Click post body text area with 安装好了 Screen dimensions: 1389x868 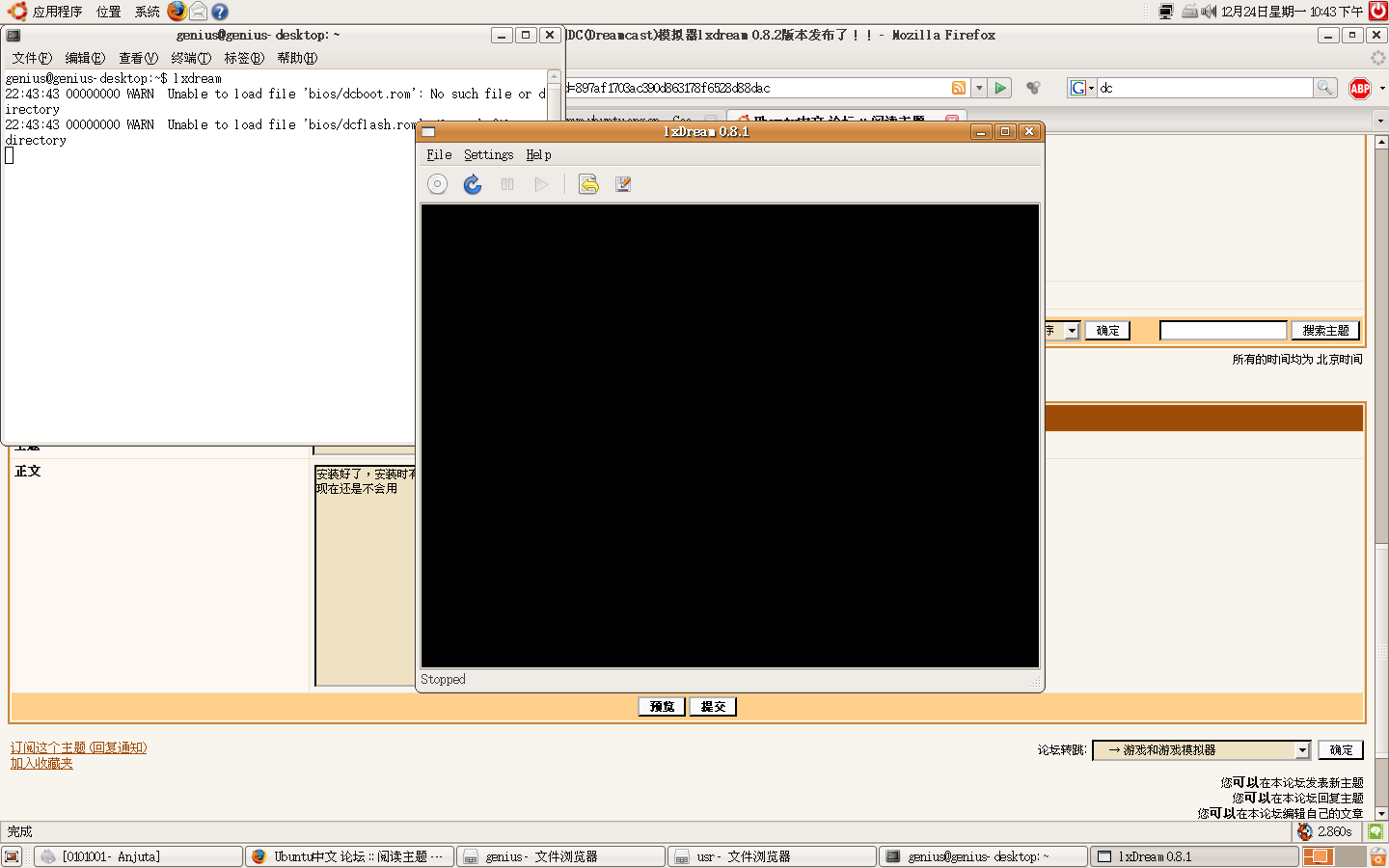(x=366, y=576)
